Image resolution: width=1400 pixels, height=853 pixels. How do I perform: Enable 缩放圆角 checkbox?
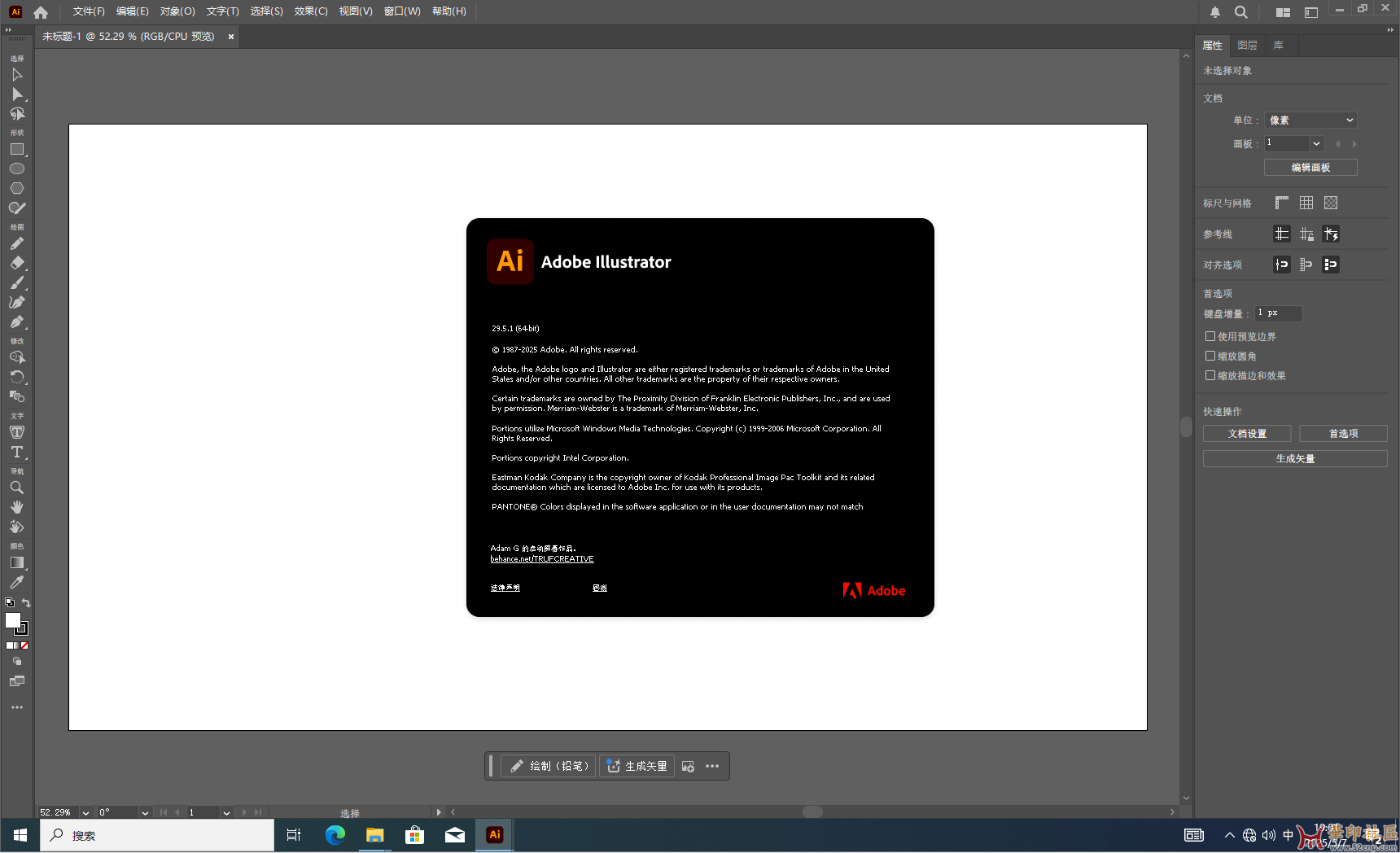click(1210, 356)
